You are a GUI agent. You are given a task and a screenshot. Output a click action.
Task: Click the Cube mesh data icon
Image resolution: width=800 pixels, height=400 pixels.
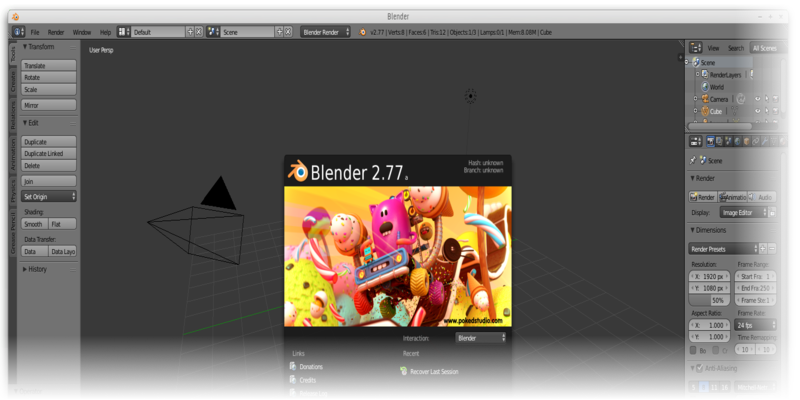[735, 111]
